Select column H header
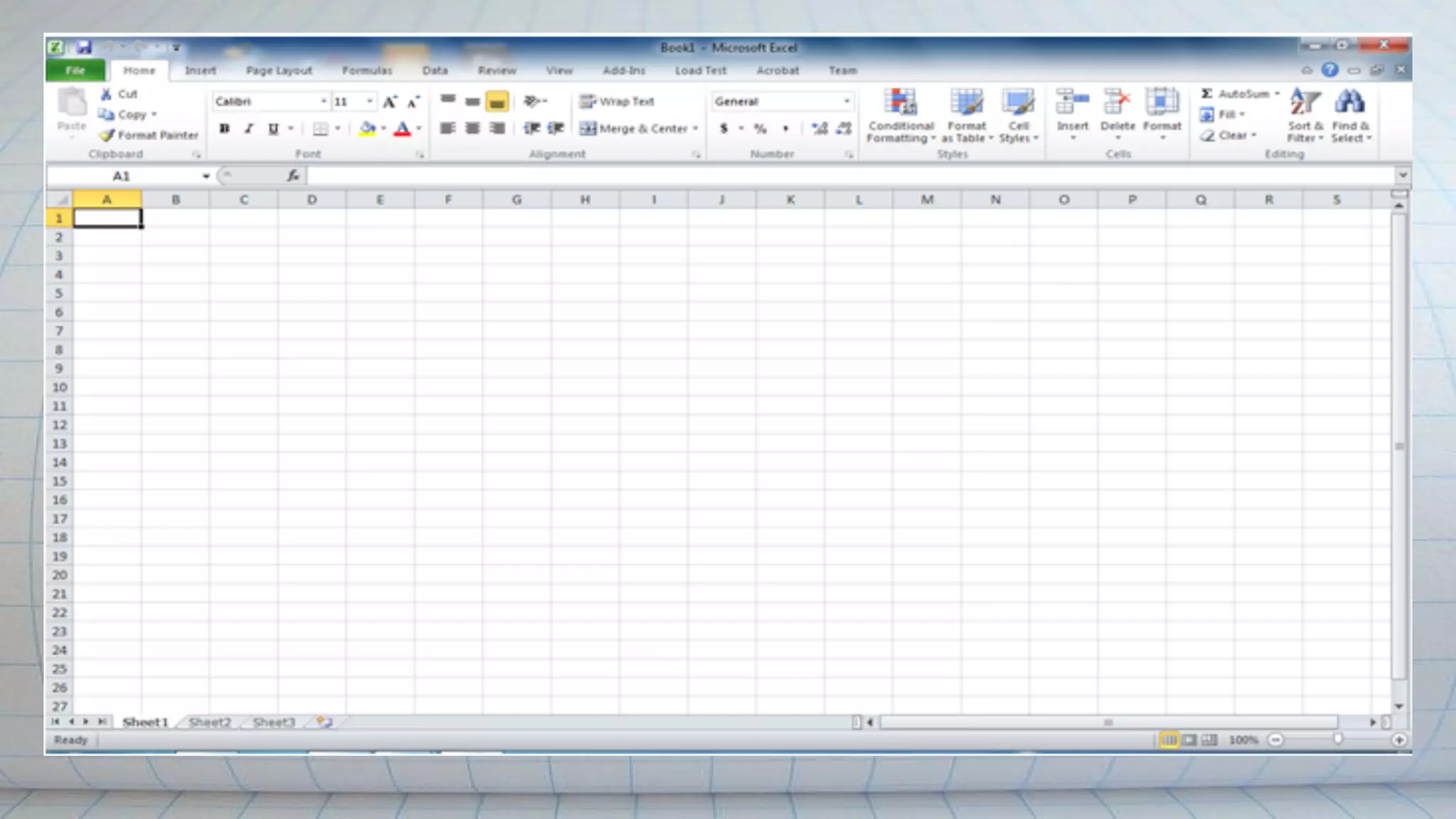The image size is (1456, 819). 584,200
